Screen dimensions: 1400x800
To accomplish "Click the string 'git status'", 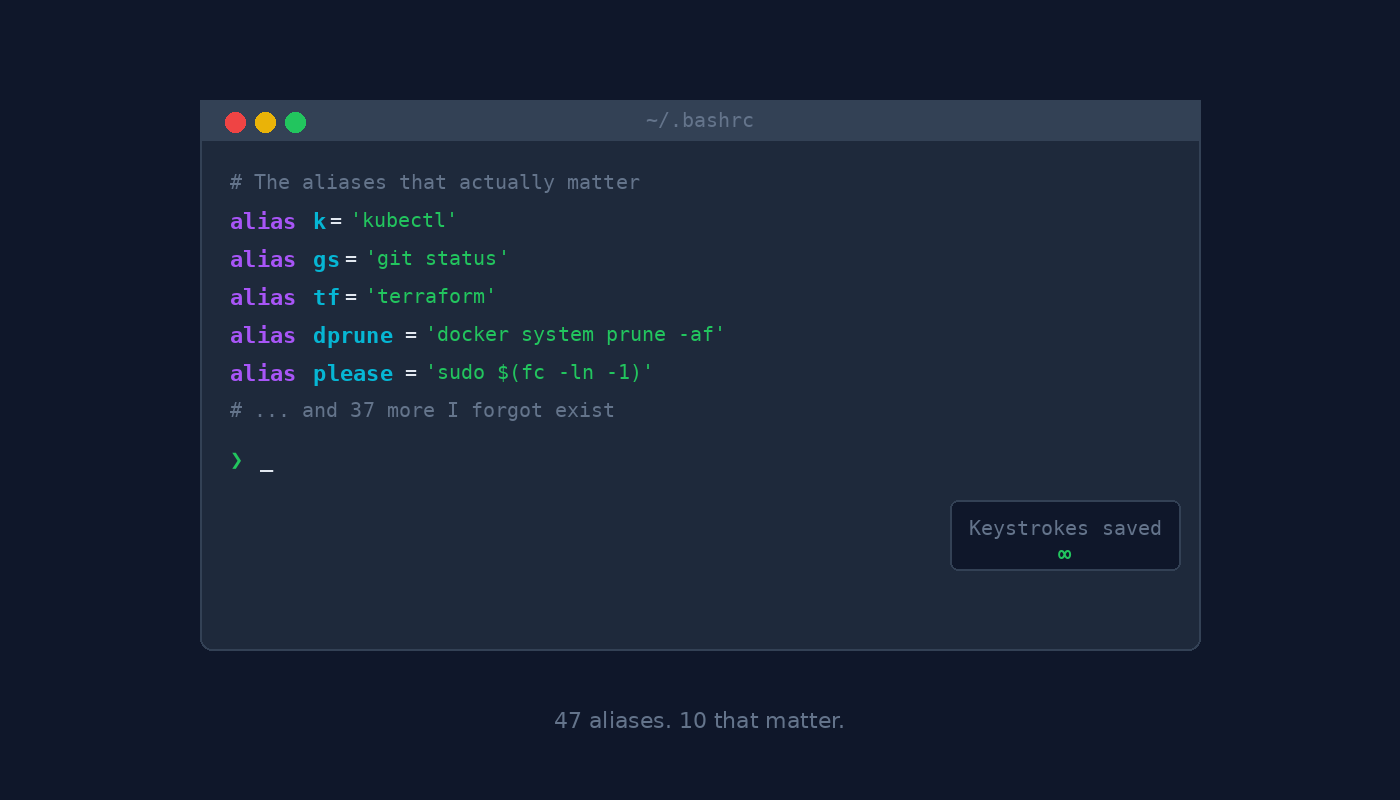I will click(x=437, y=258).
